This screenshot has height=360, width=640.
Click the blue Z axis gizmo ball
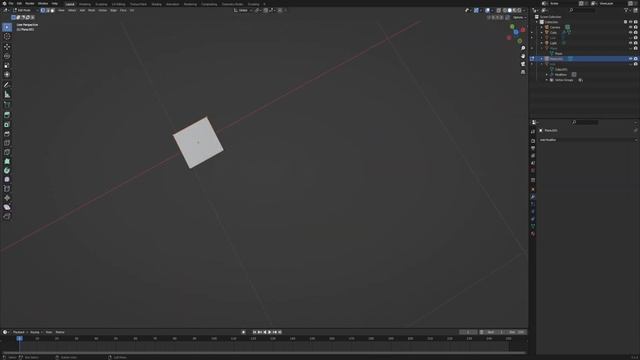point(516,32)
